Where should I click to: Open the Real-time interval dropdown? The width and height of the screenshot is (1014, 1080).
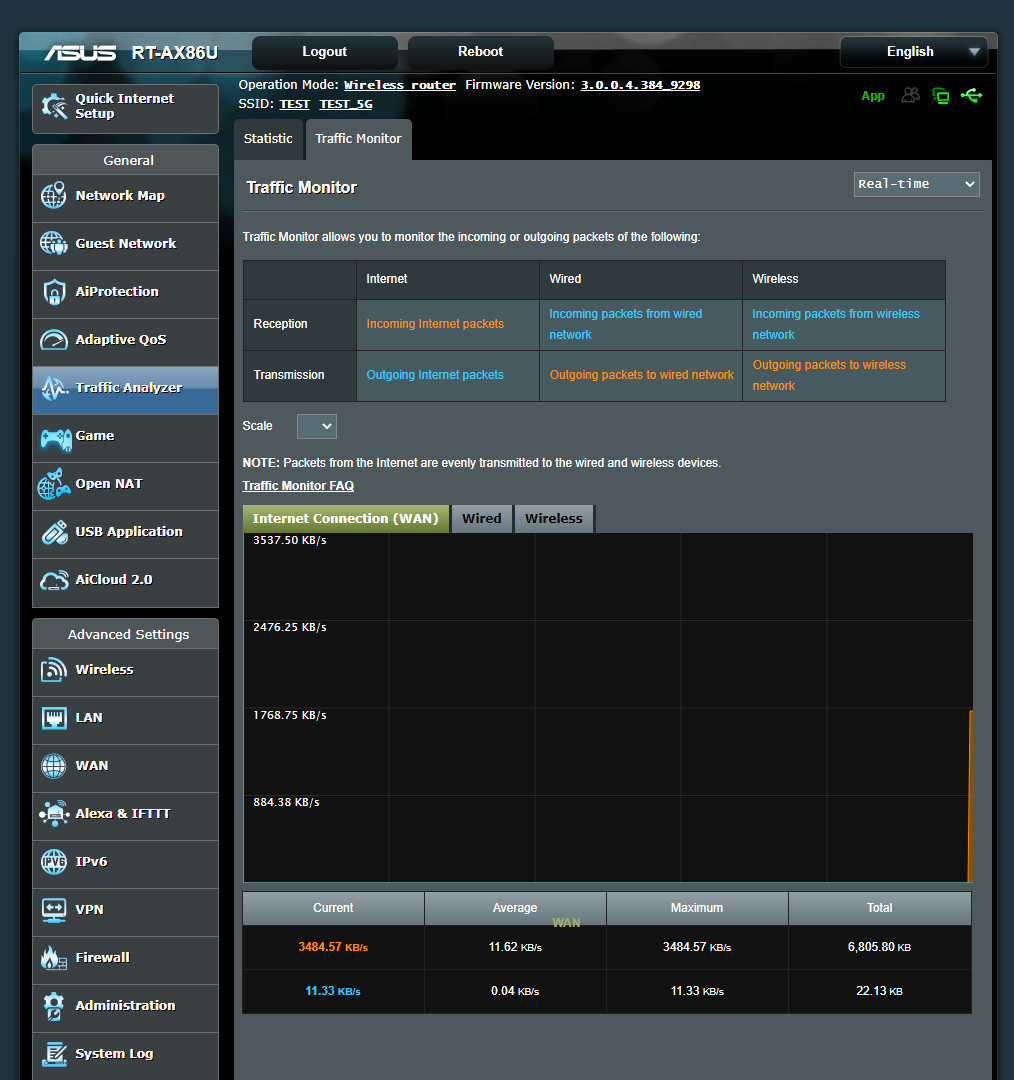coord(915,184)
